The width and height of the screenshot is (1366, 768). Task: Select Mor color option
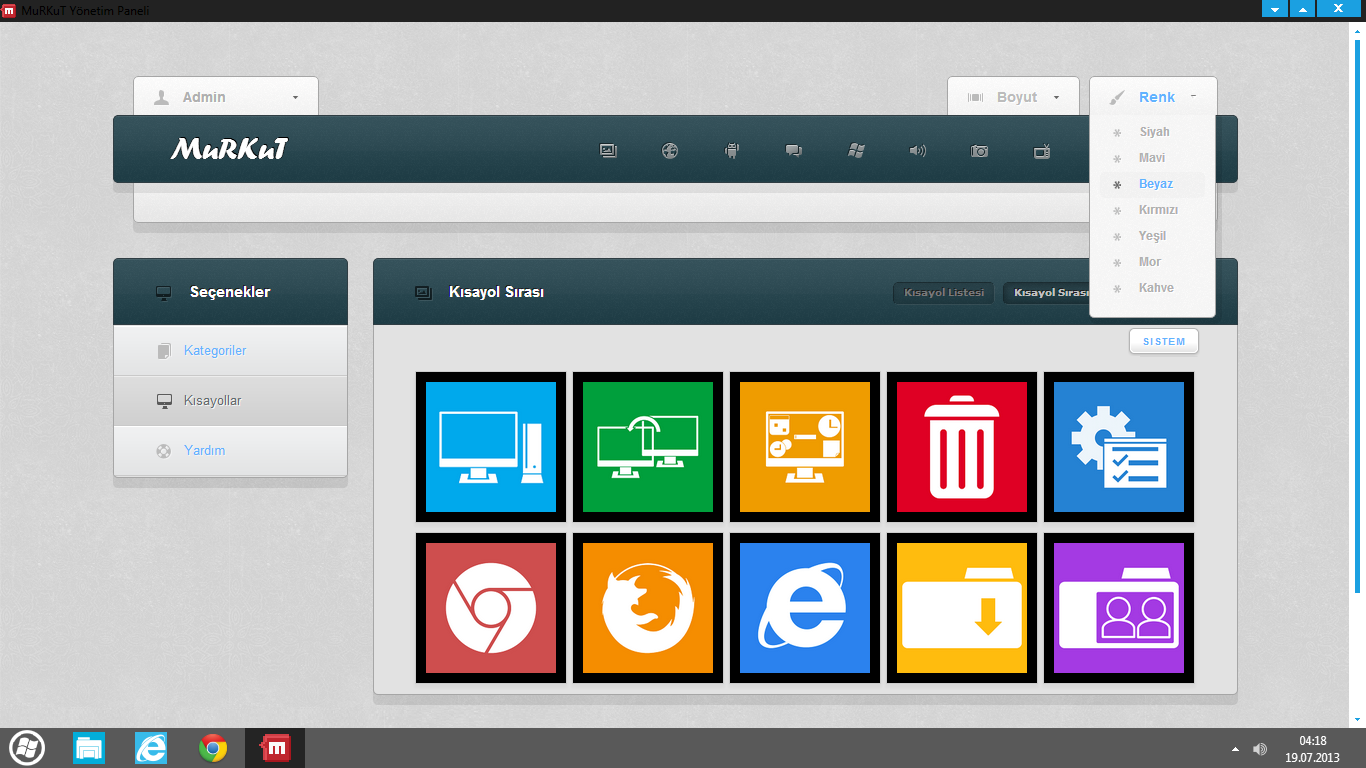[1153, 262]
